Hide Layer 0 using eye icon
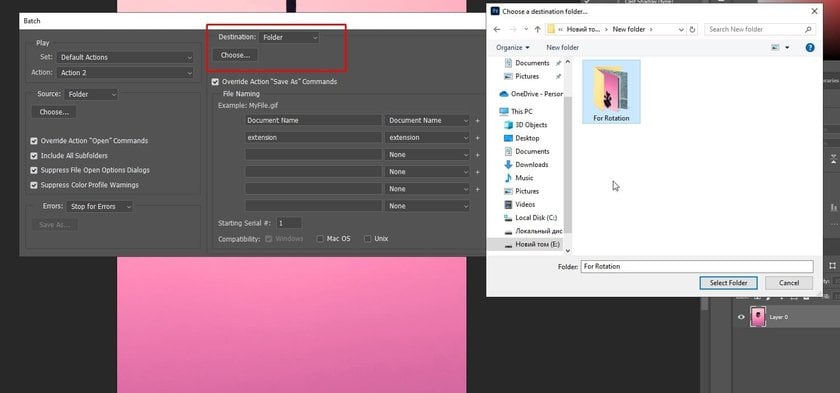This screenshot has width=840, height=393. click(x=741, y=317)
